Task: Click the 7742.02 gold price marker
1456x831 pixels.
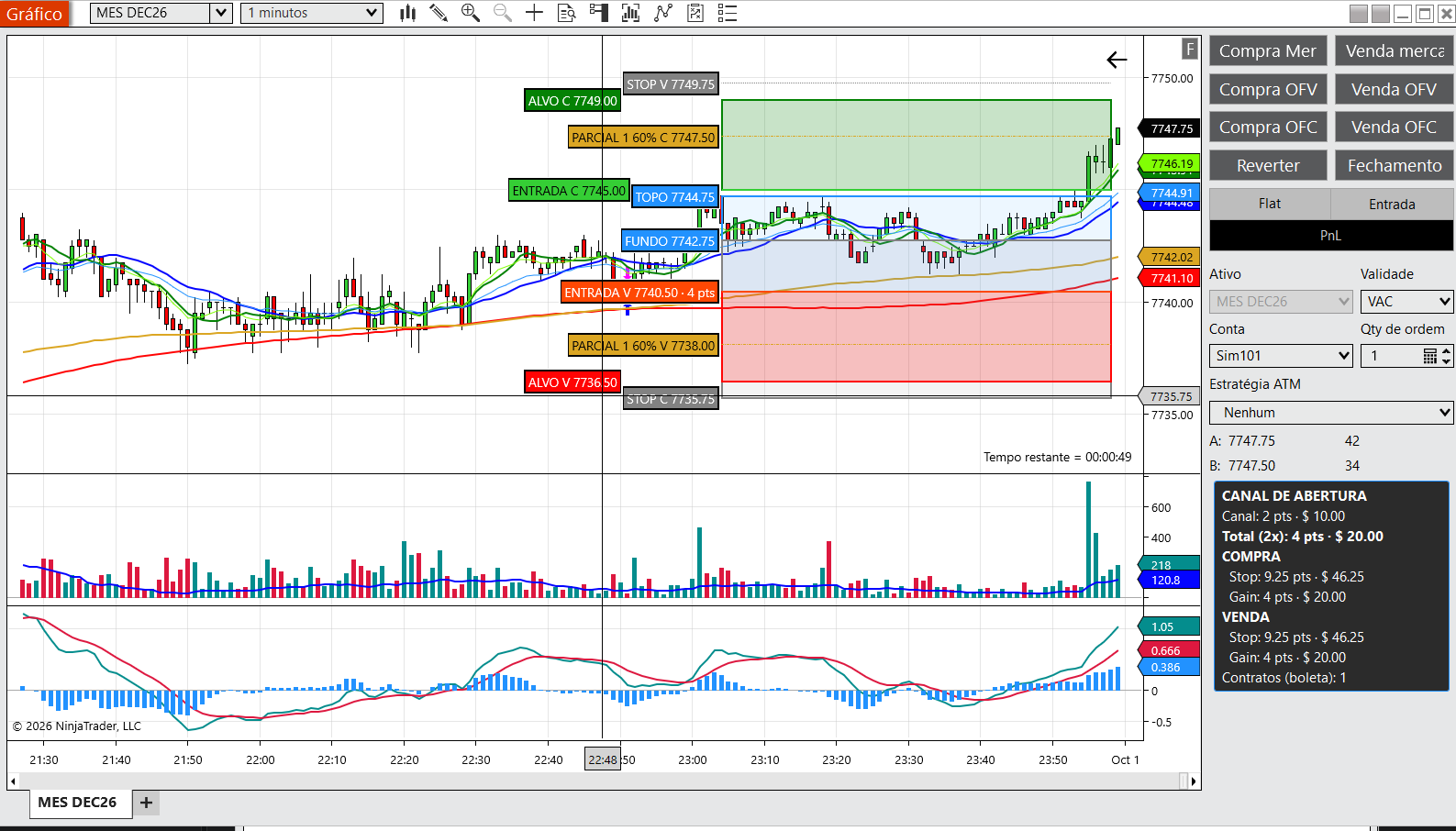Action: pos(1169,258)
